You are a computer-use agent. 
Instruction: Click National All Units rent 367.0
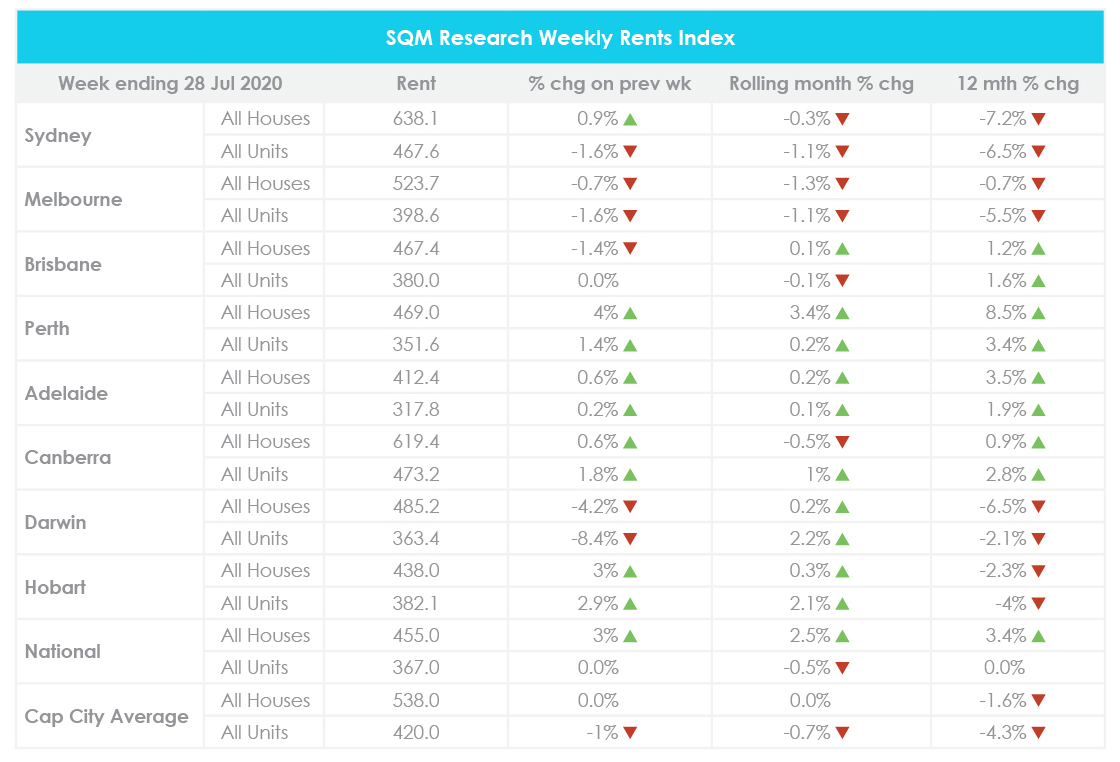coord(416,668)
